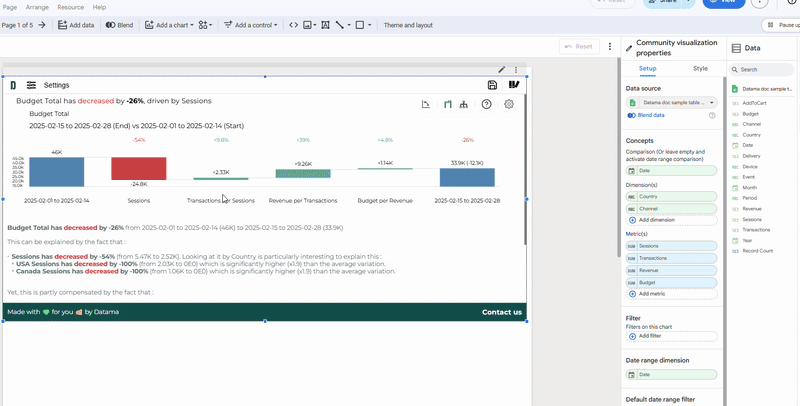This screenshot has height=406, width=800.
Task: Click Add filter
Action: tap(671, 336)
